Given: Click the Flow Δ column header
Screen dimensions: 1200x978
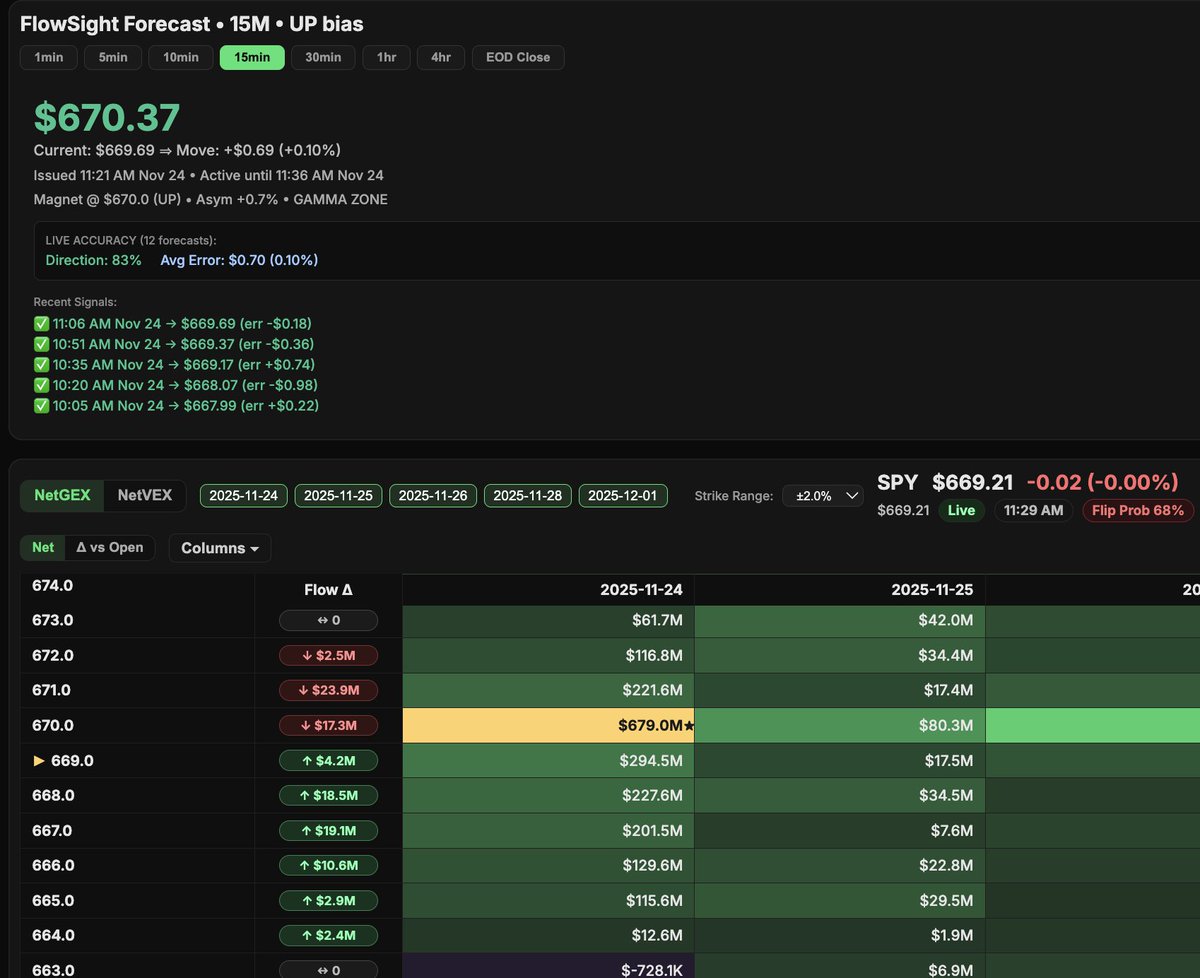Looking at the screenshot, I should (329, 590).
